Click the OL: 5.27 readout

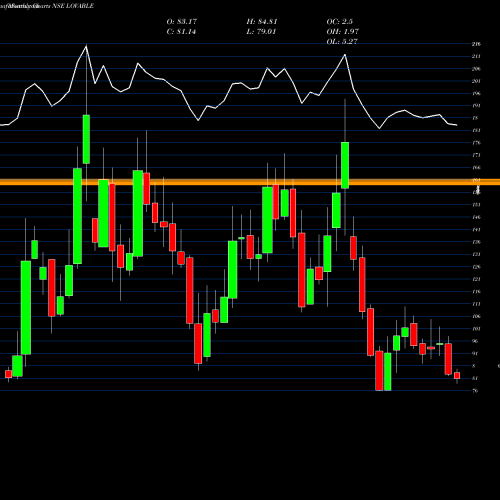342,41
